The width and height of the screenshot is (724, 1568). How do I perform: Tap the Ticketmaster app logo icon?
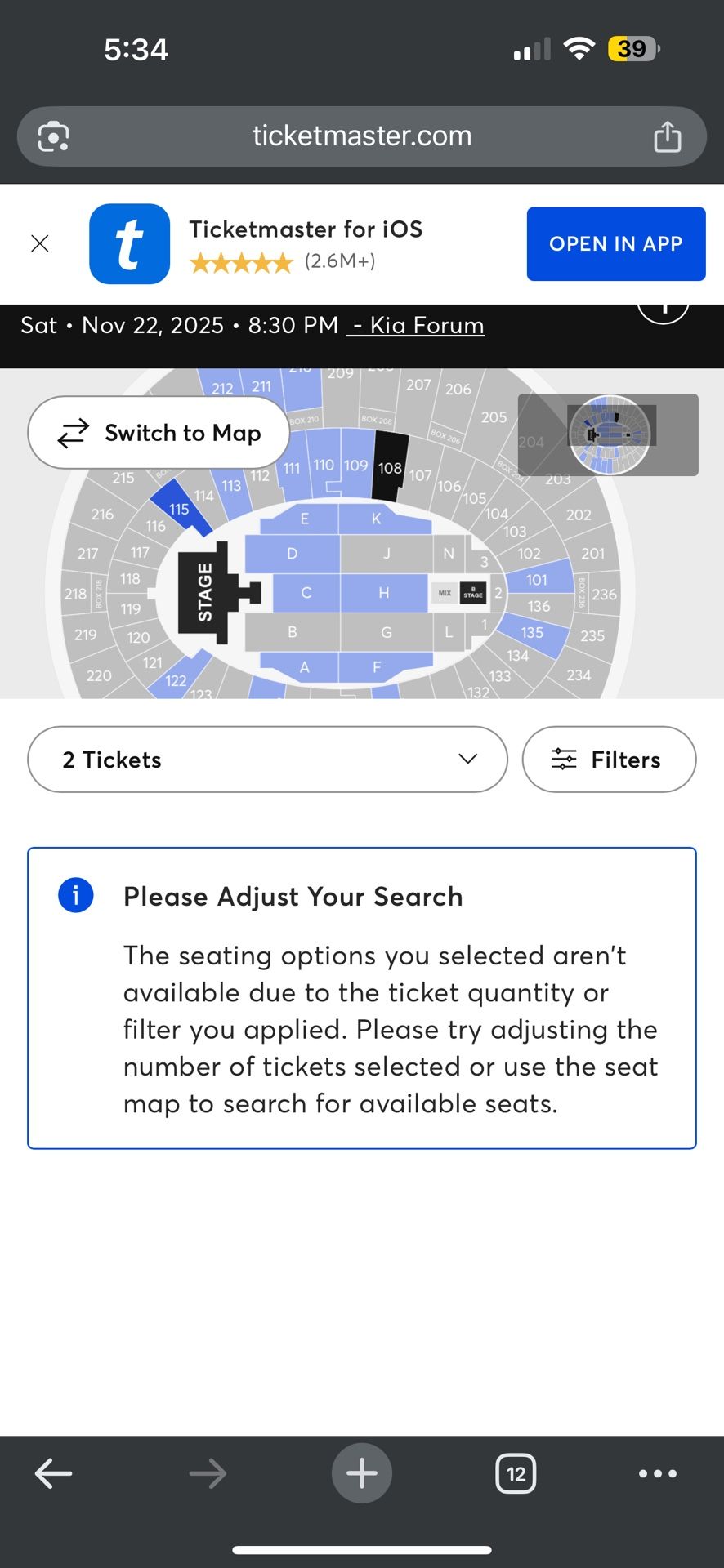130,243
